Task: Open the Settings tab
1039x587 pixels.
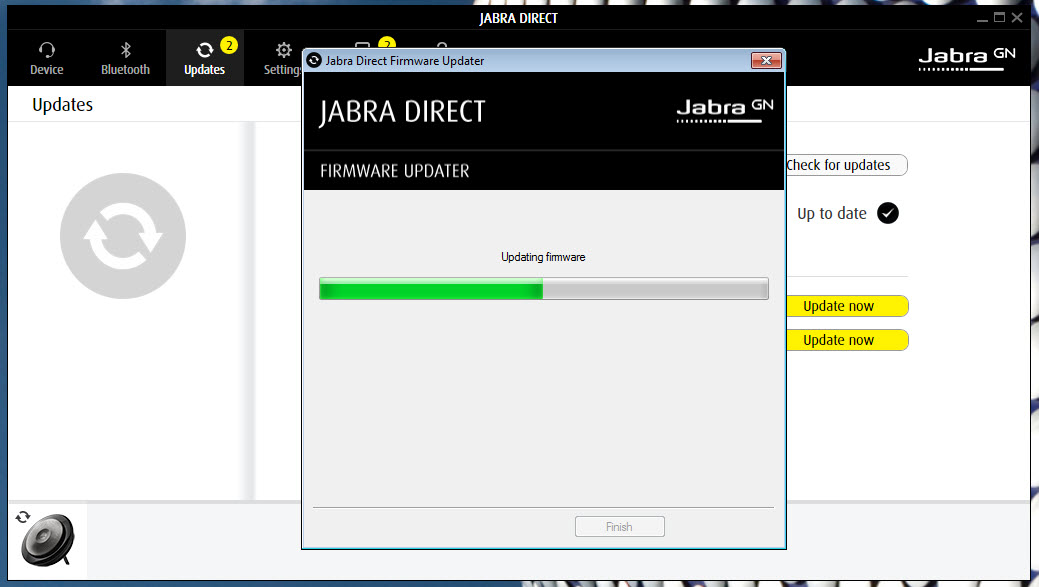Action: [x=282, y=58]
